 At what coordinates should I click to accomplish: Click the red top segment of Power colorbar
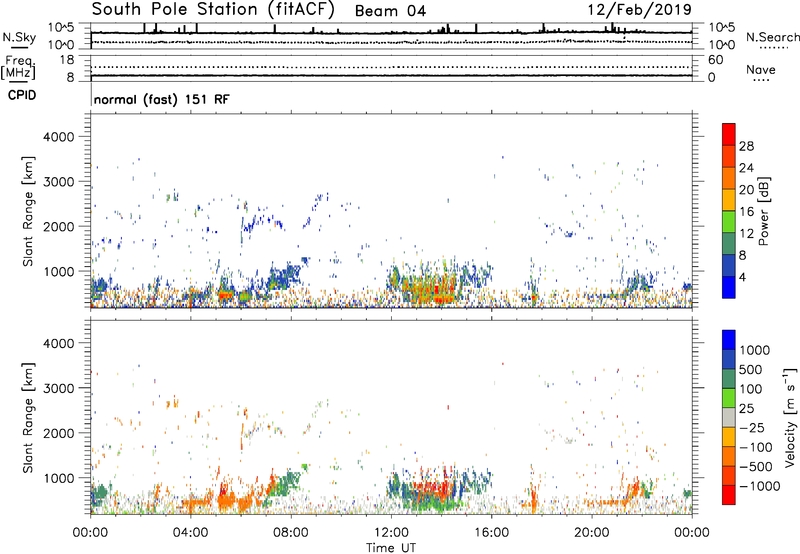729,134
